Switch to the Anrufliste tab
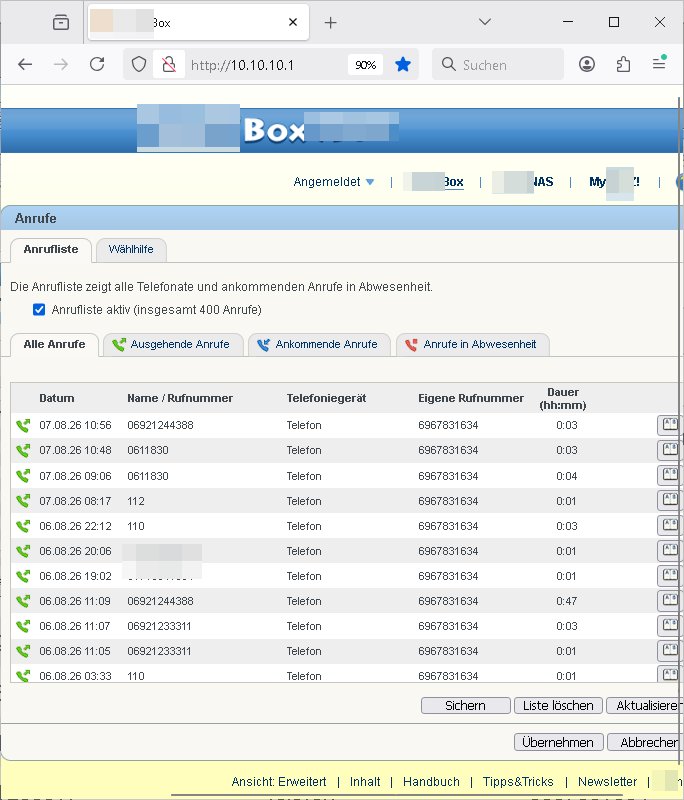The width and height of the screenshot is (684, 800). [x=51, y=249]
